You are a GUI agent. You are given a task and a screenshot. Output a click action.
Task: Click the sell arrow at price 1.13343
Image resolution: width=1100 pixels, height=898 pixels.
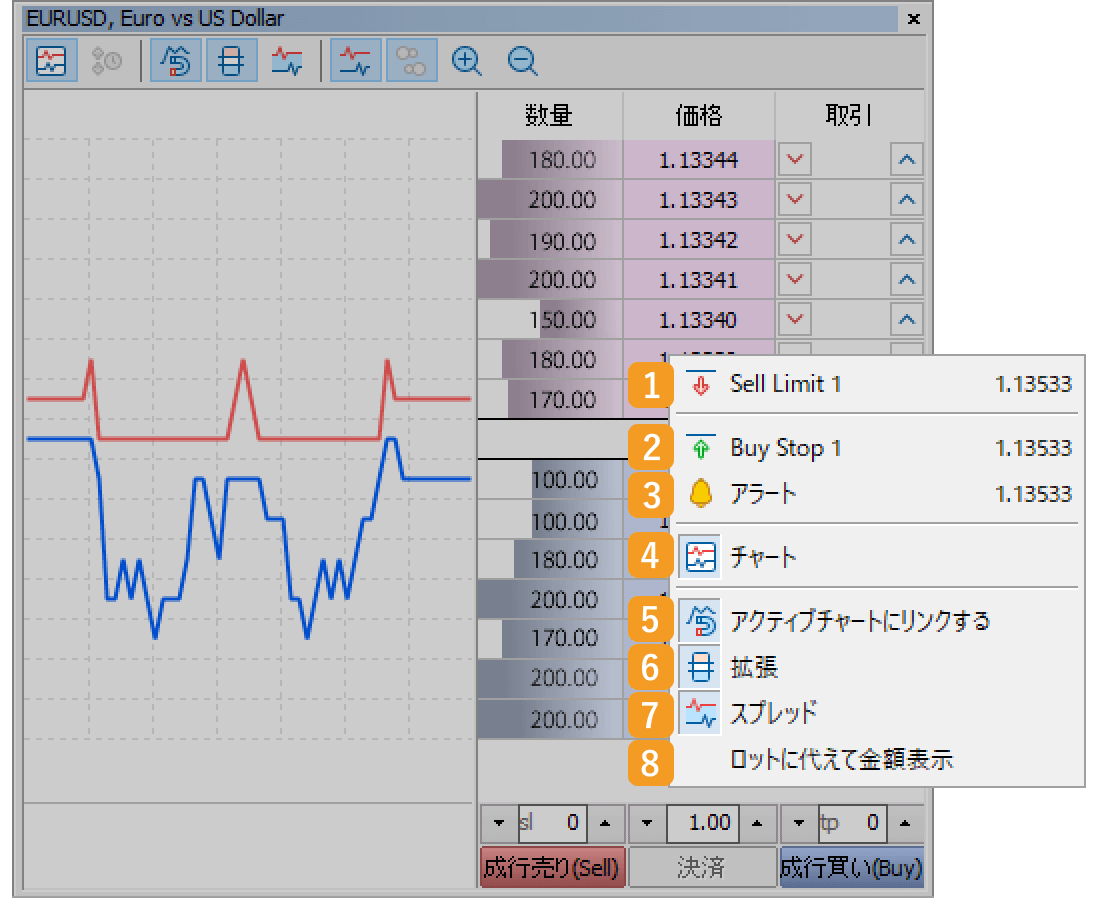point(794,199)
